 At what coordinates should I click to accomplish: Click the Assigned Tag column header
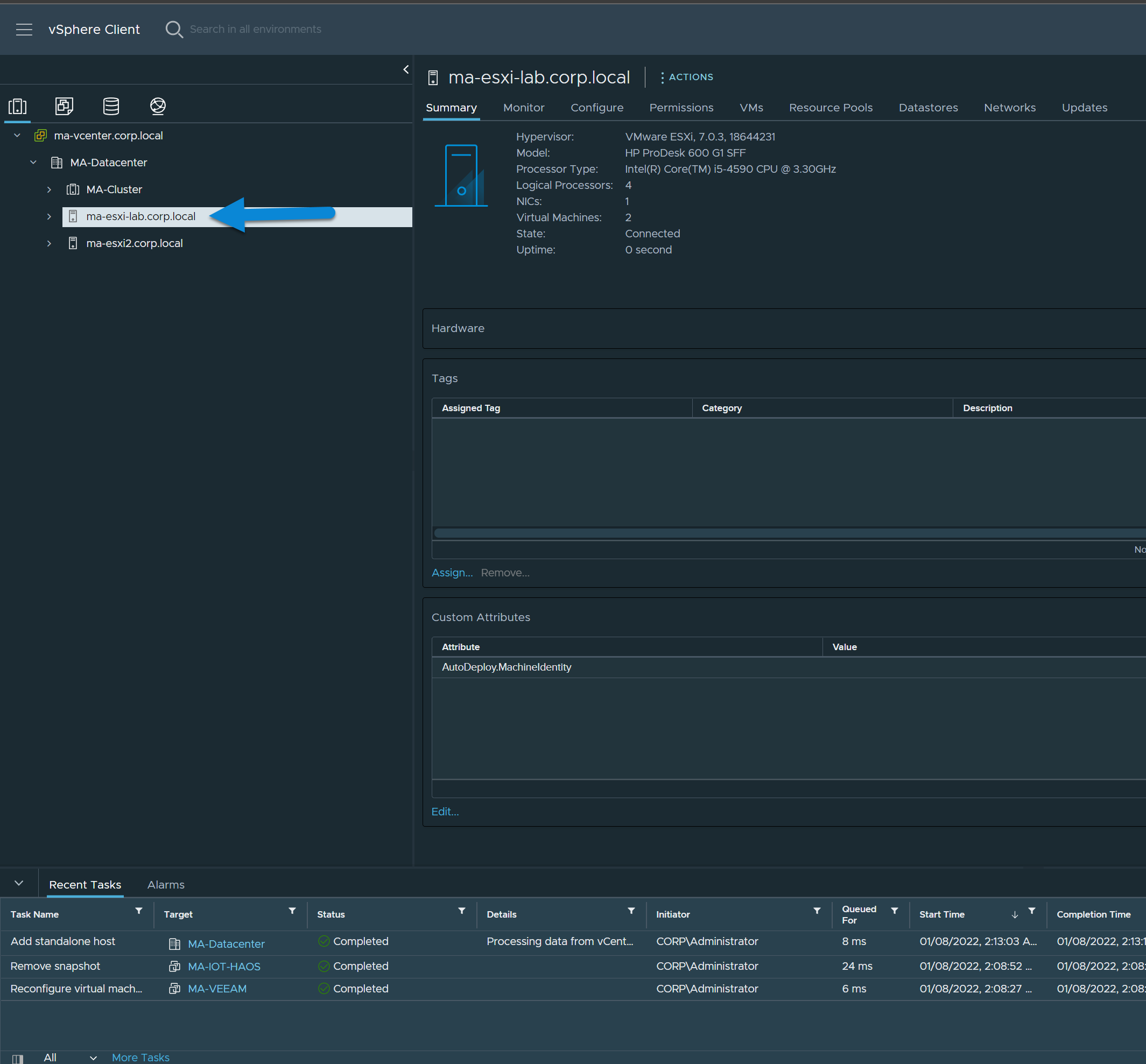point(562,408)
